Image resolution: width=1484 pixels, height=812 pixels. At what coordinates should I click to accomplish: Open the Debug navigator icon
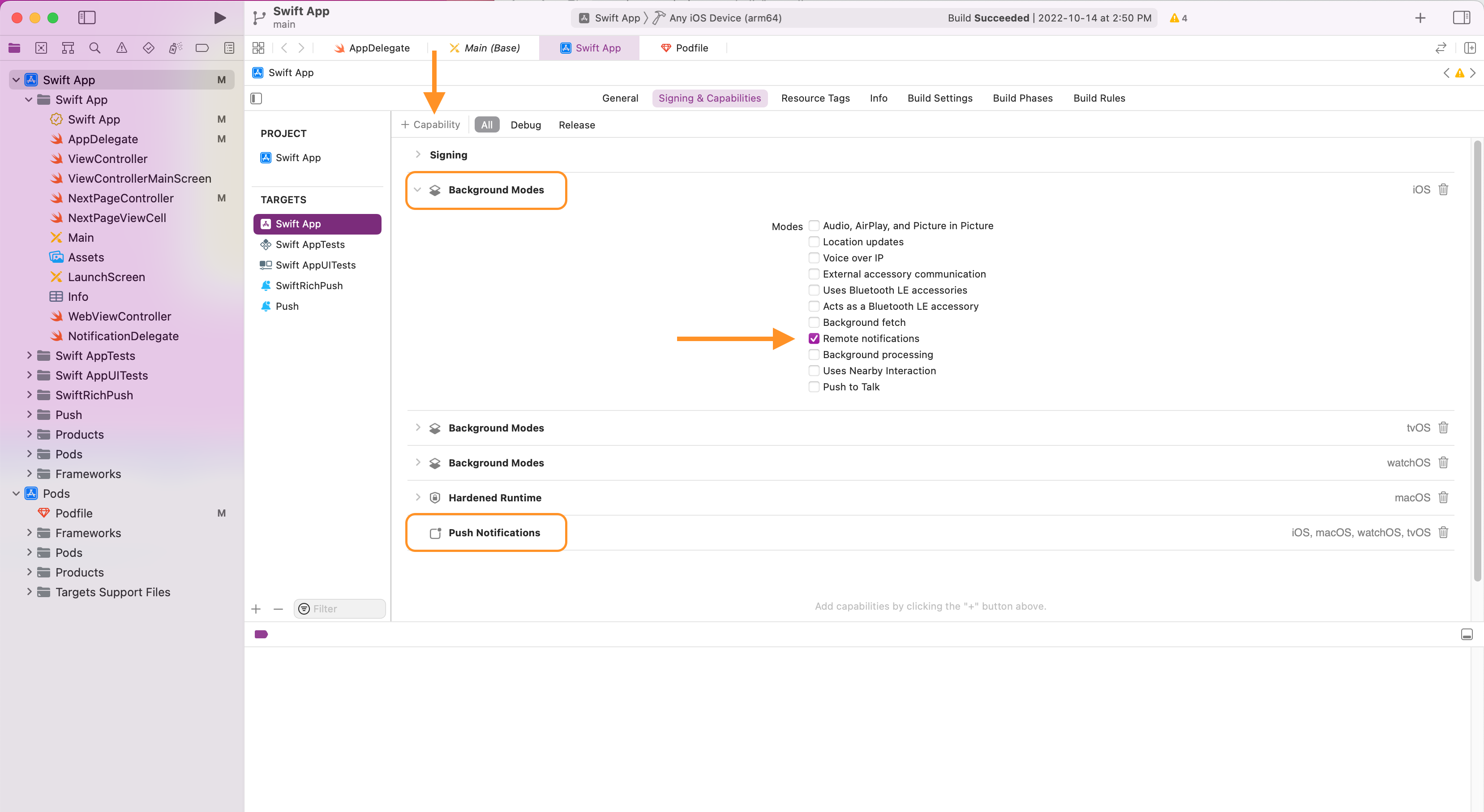[x=176, y=48]
